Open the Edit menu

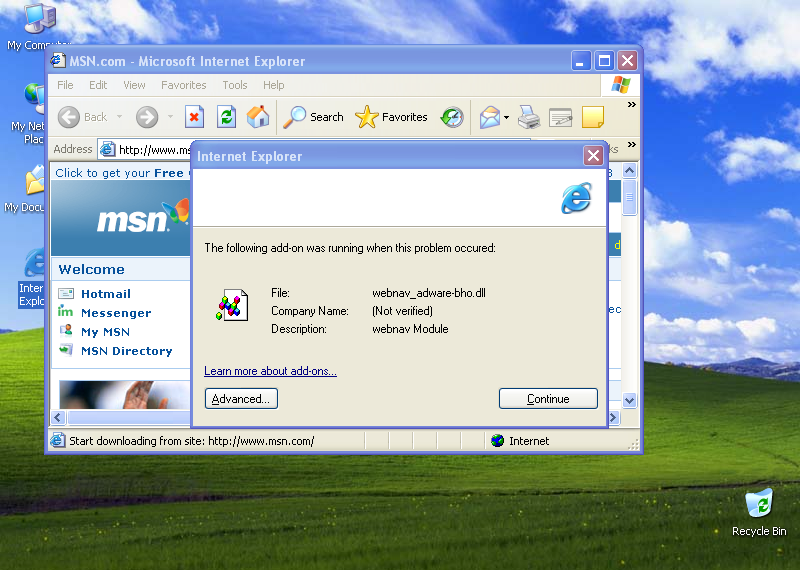click(x=98, y=85)
